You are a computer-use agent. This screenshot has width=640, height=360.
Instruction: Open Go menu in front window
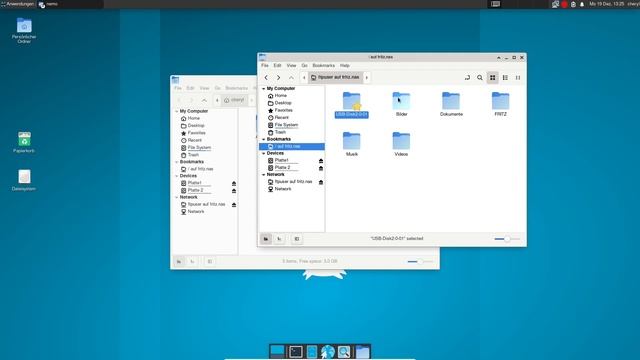coord(304,65)
